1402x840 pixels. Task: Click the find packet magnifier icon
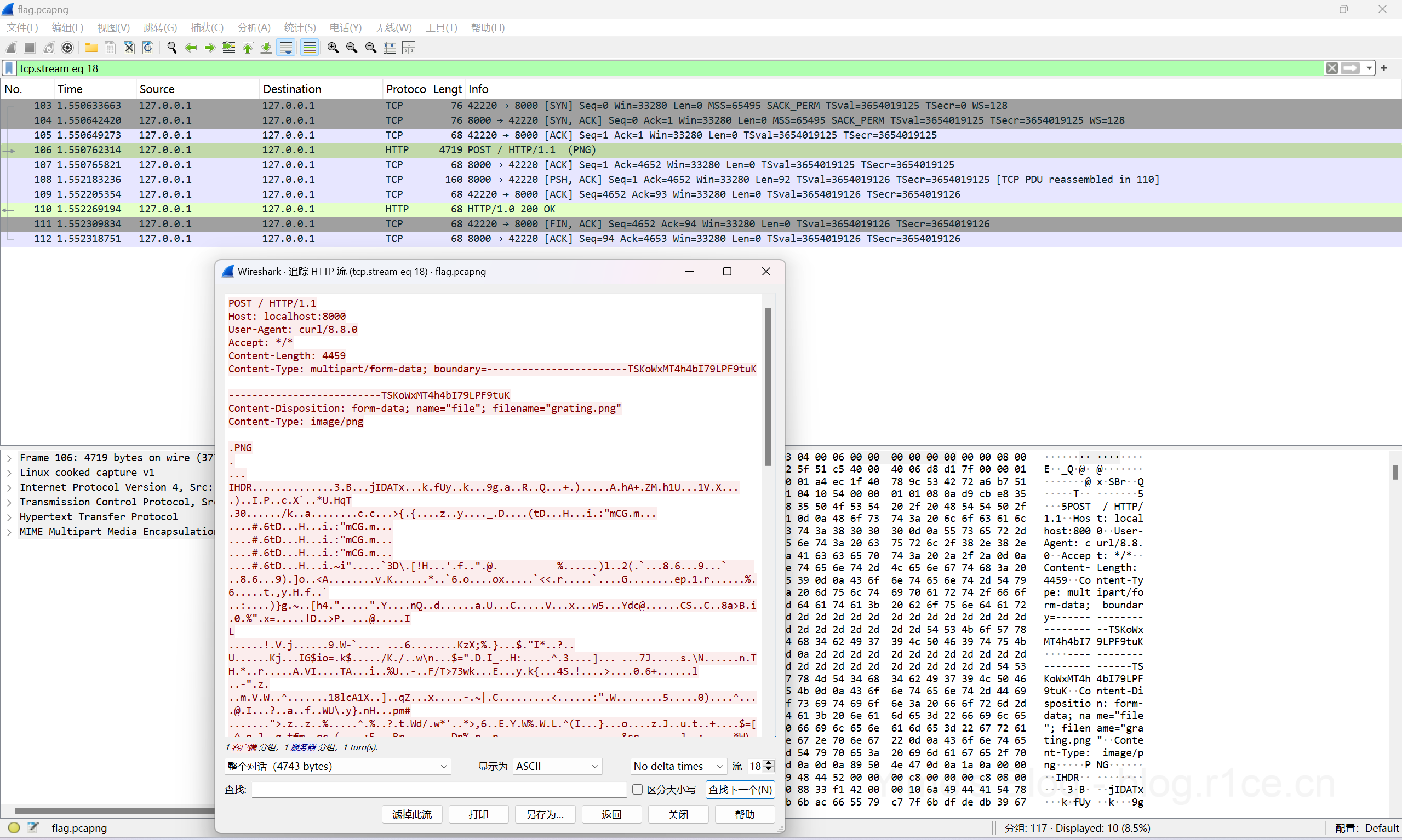pyautogui.click(x=172, y=48)
